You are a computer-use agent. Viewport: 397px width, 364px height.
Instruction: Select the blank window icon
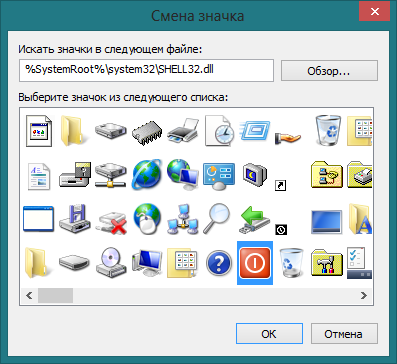click(38, 219)
